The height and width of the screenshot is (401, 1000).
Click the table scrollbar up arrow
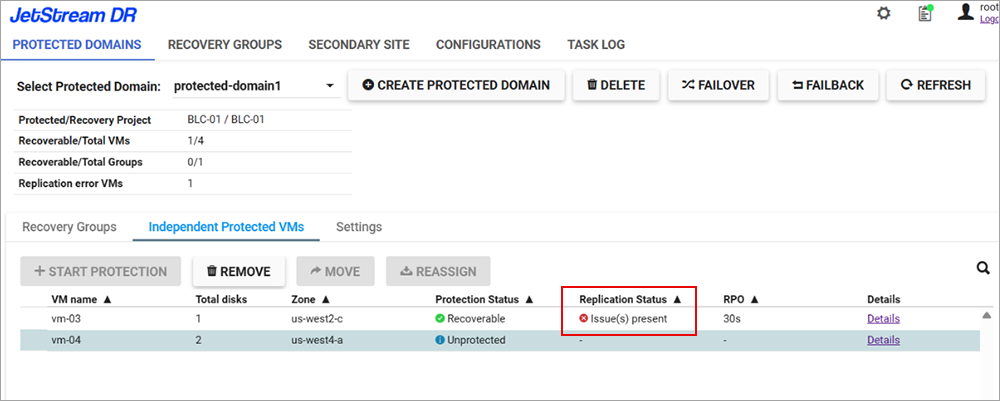tap(986, 316)
